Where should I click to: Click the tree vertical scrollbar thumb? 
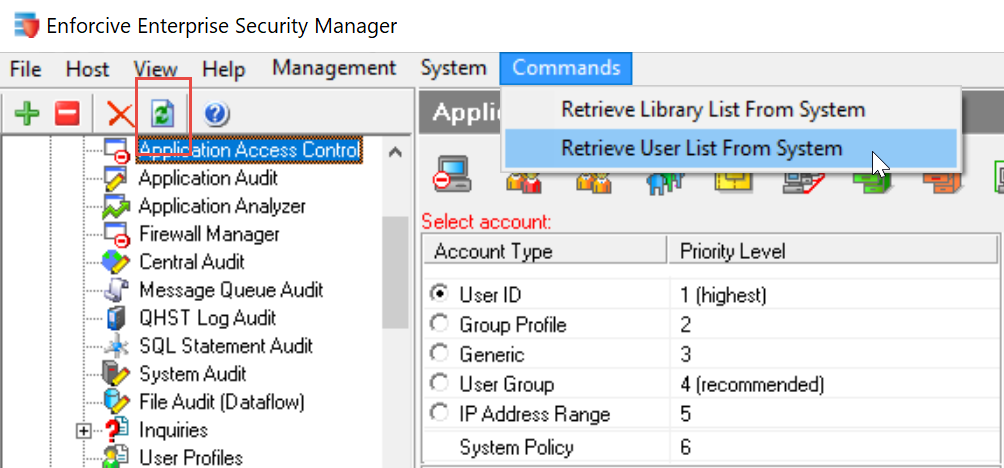tap(395, 272)
